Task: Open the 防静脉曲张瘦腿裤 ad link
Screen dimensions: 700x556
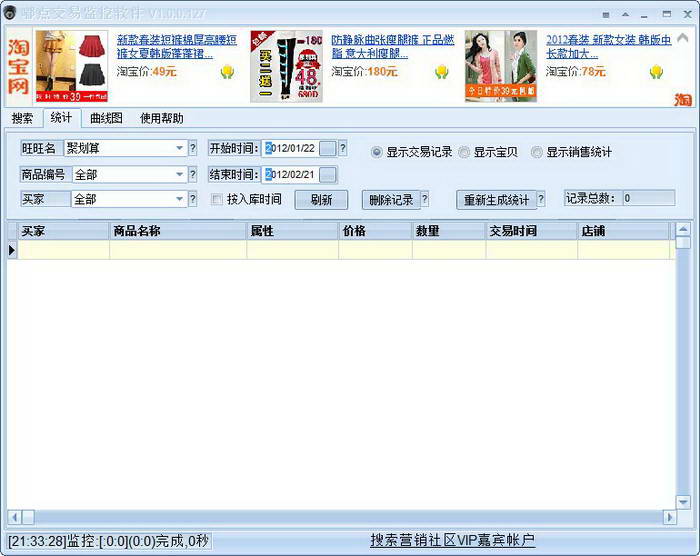Action: tap(393, 46)
